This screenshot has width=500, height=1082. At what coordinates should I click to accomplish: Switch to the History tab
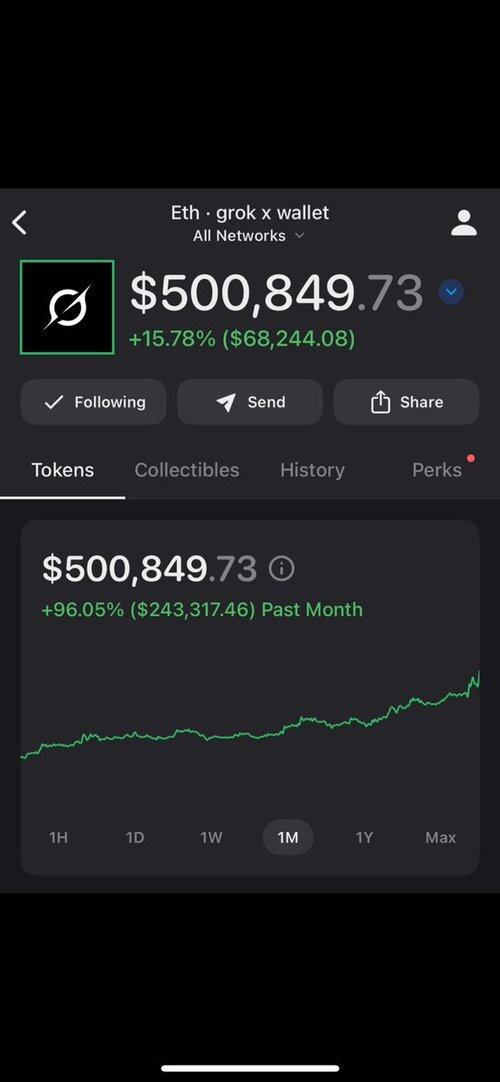pyautogui.click(x=312, y=470)
